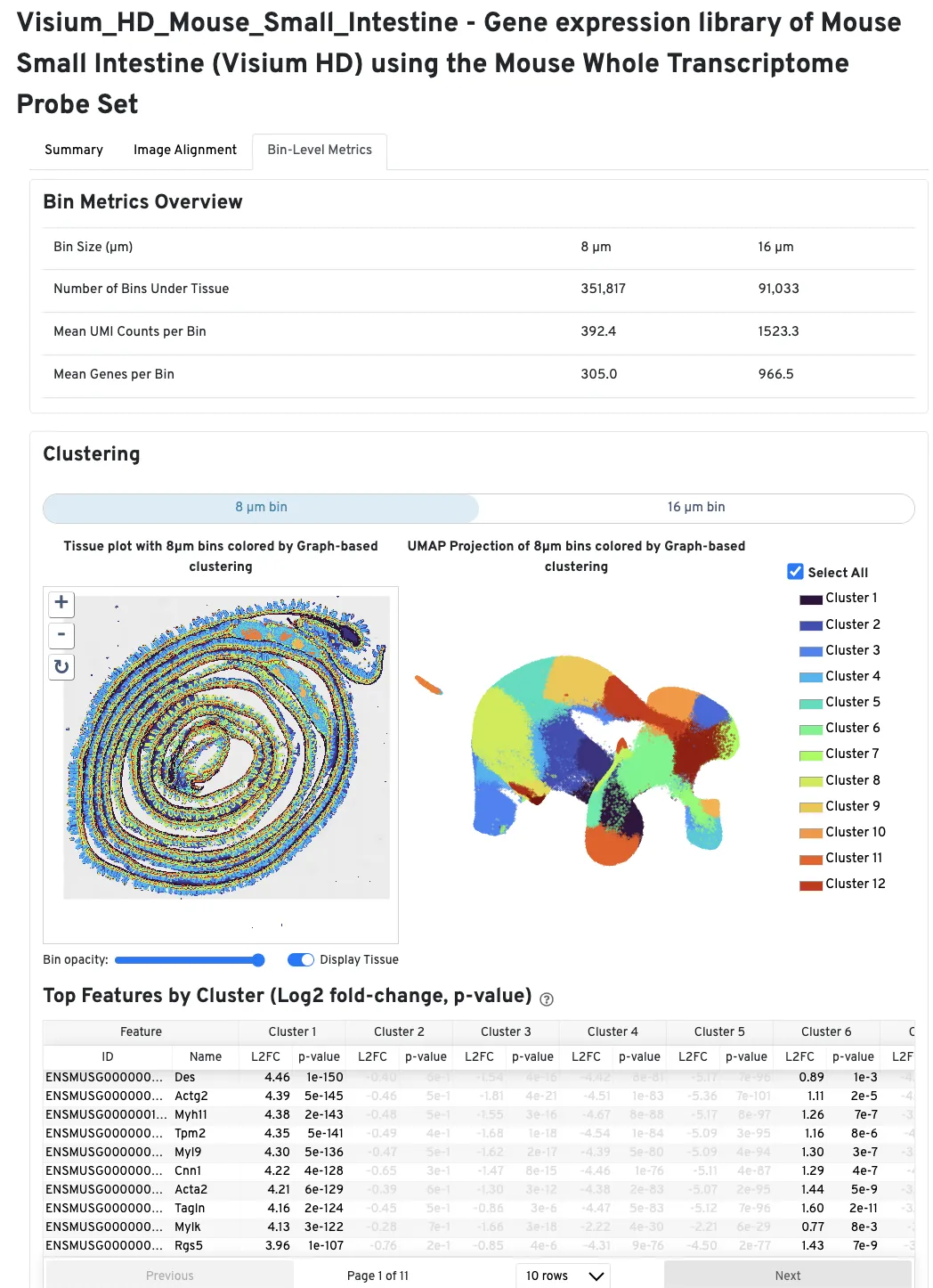Toggle Cluster 6 in the legend

(852, 729)
